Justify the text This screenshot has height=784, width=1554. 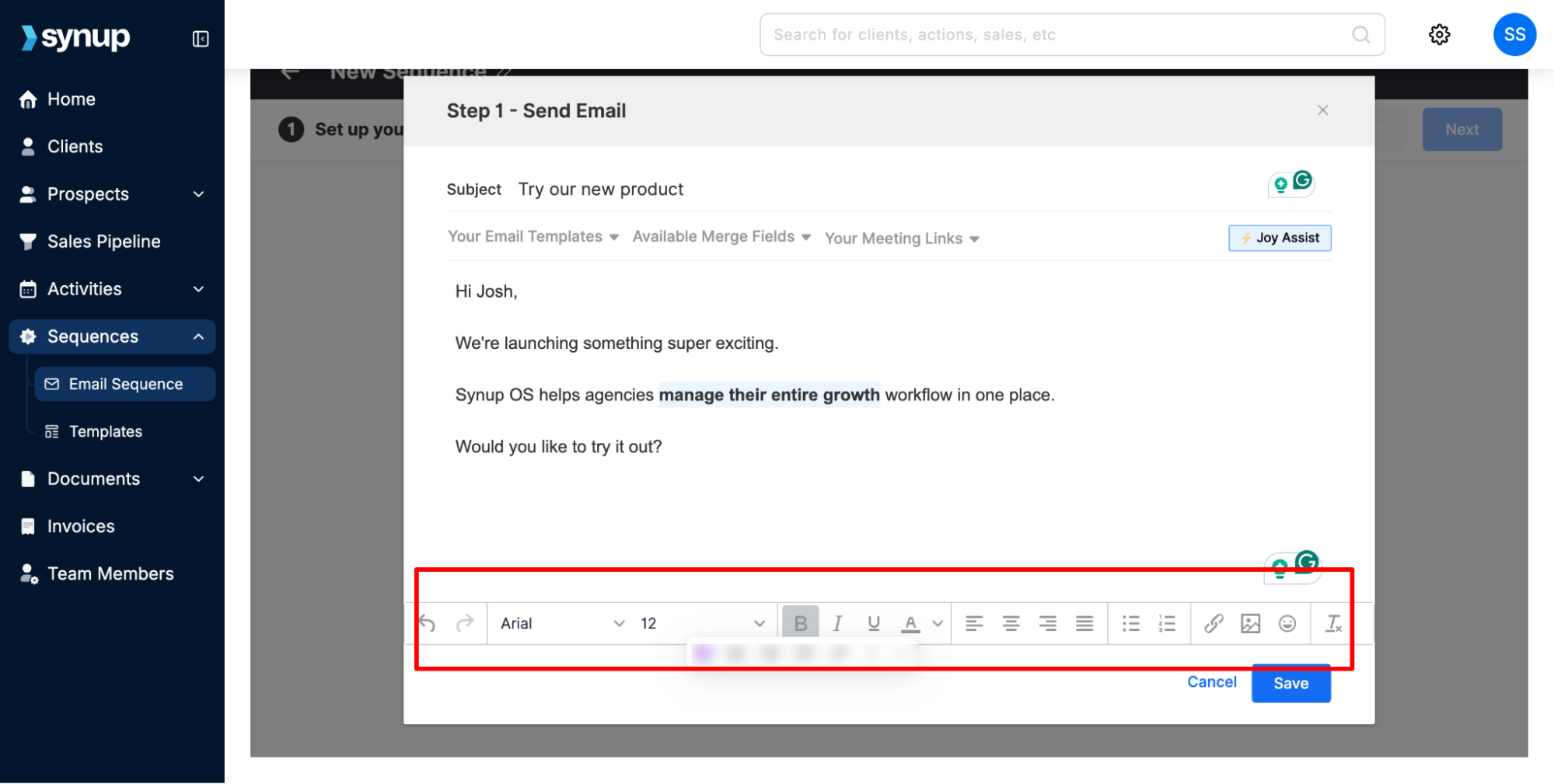pyautogui.click(x=1084, y=623)
